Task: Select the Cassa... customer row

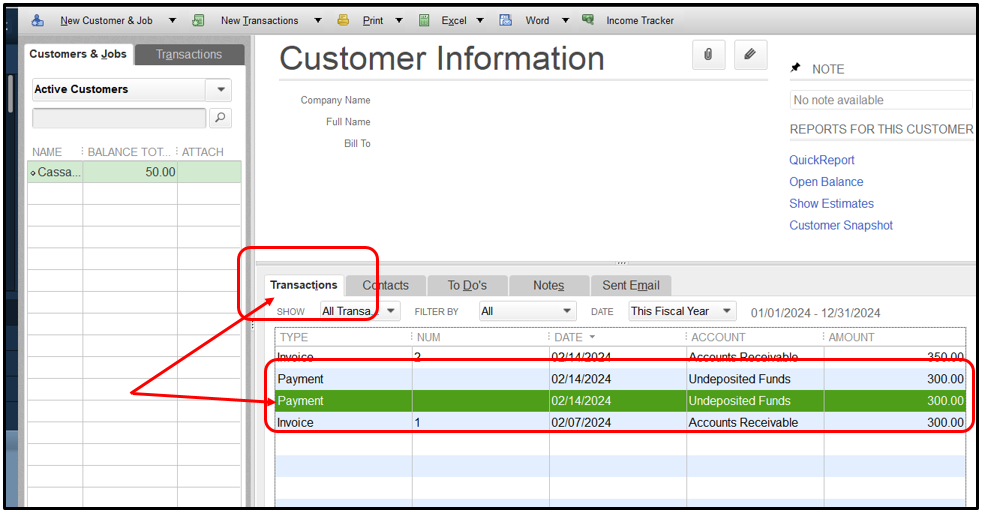Action: point(134,172)
